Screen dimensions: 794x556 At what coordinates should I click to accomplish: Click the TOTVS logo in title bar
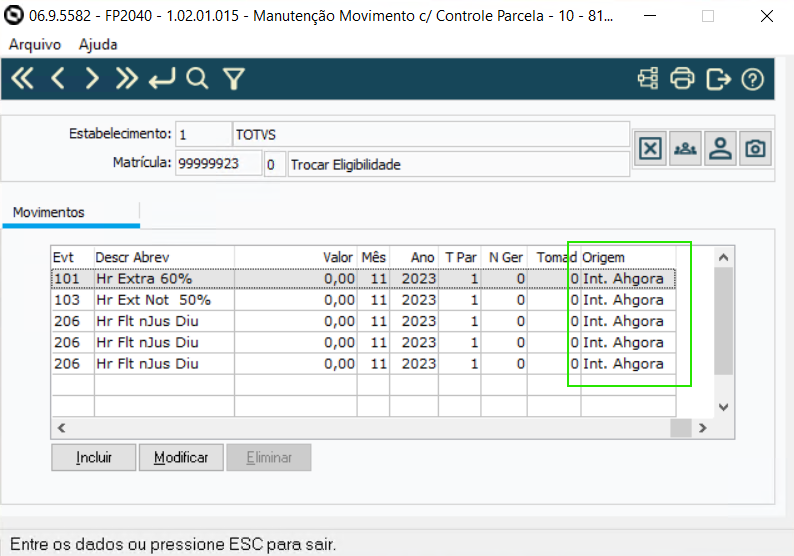[x=14, y=15]
